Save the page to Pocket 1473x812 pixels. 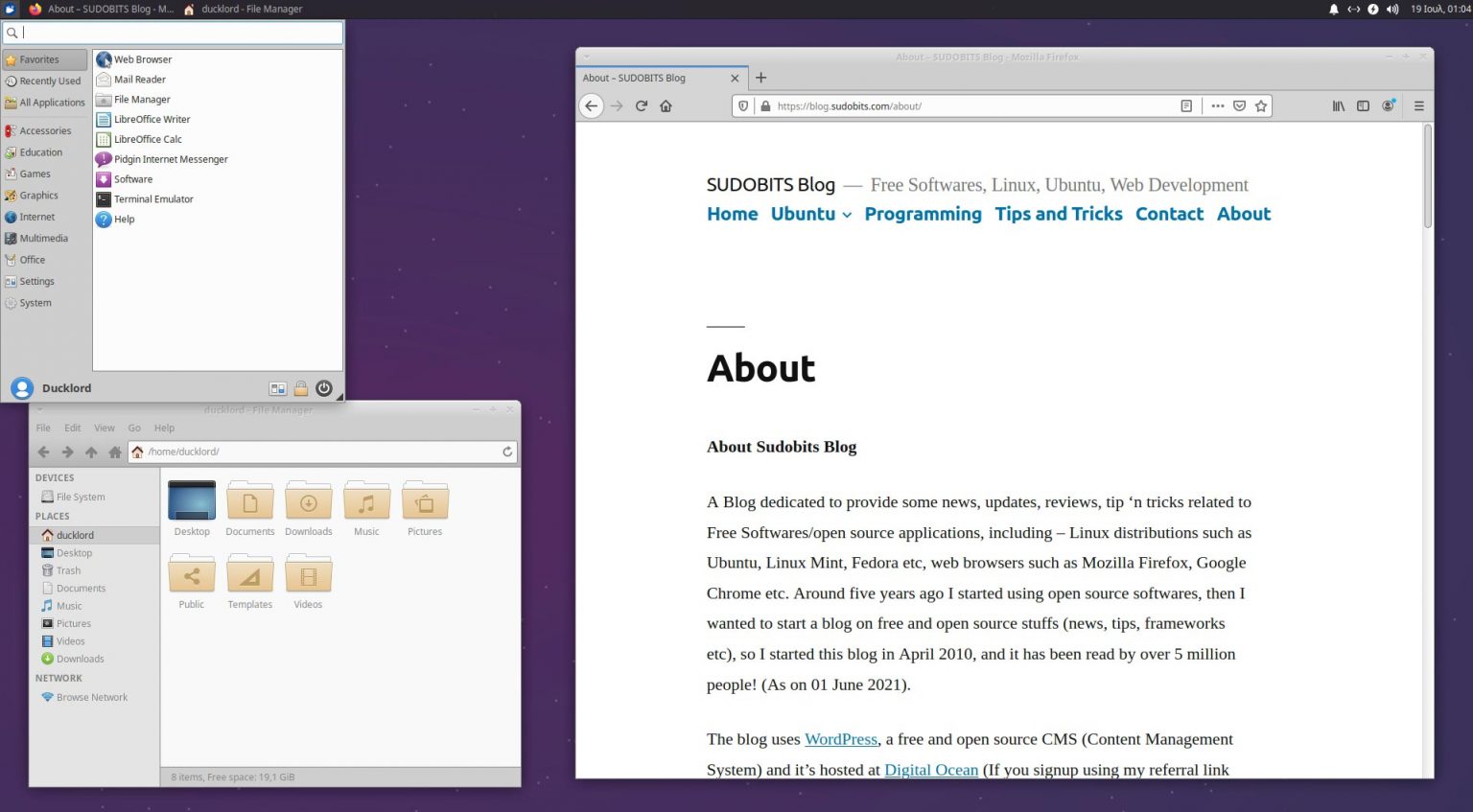point(1240,105)
